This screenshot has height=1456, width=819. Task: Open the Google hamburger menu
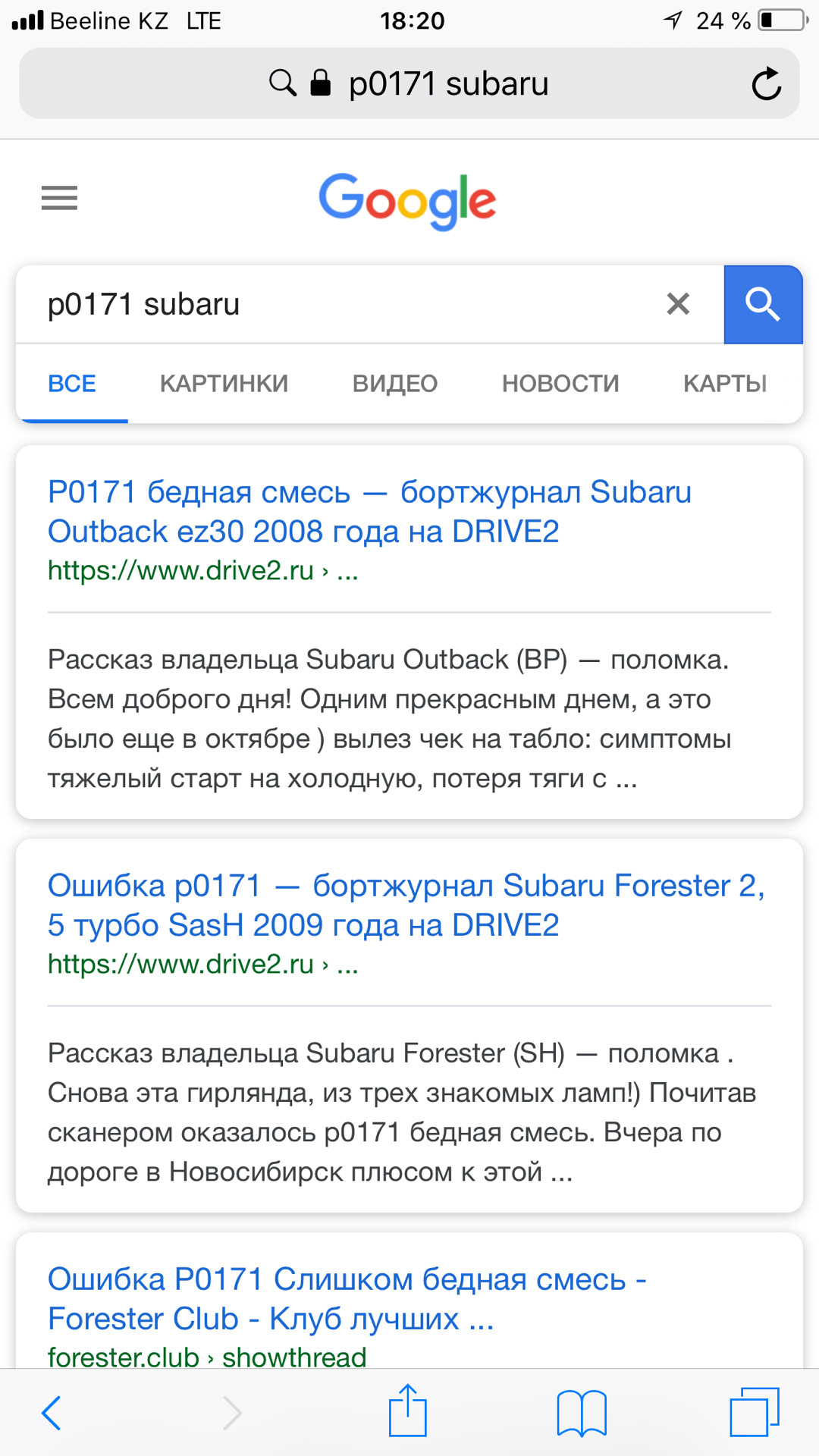[59, 199]
